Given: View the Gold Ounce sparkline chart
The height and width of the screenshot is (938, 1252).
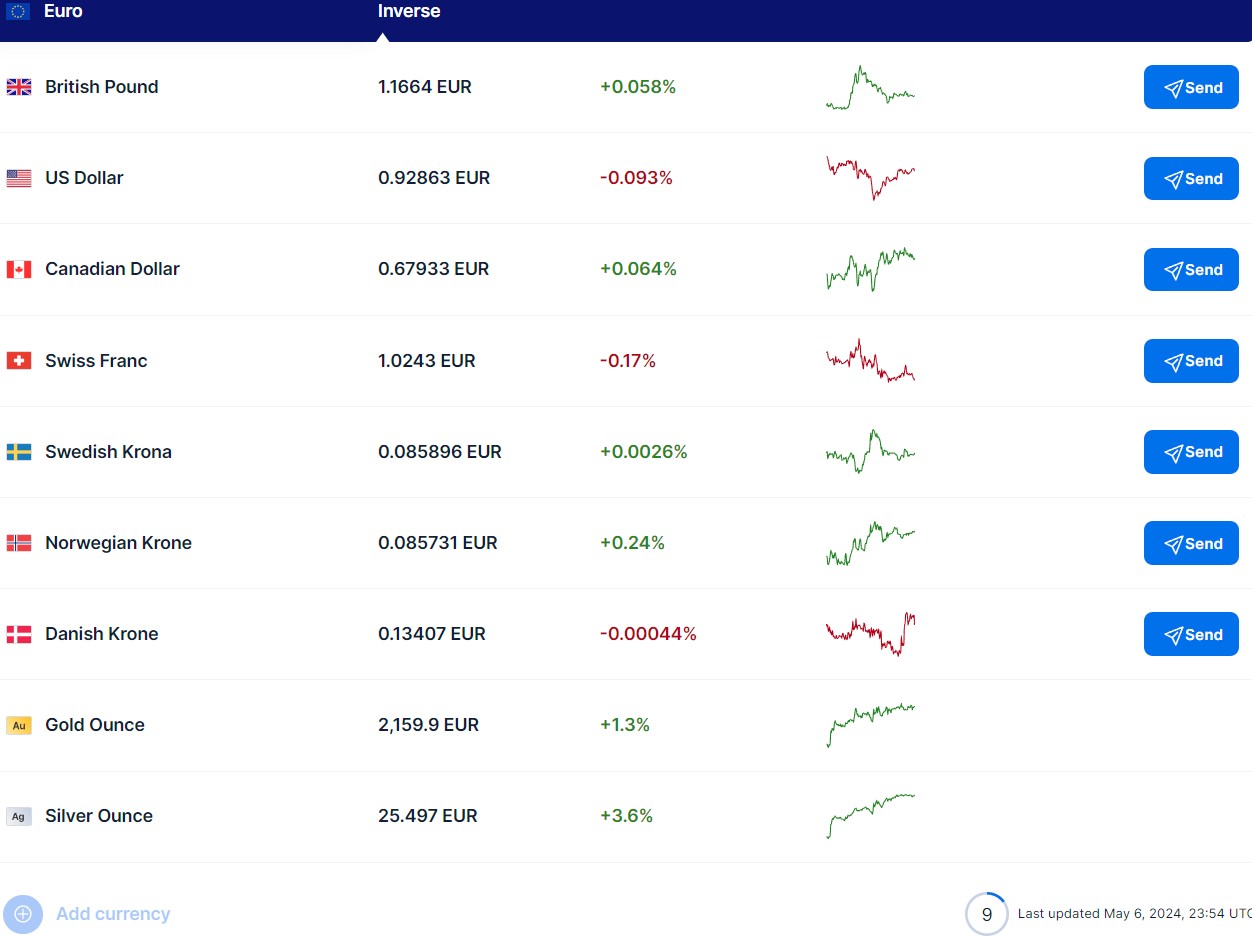Looking at the screenshot, I should pos(870,725).
